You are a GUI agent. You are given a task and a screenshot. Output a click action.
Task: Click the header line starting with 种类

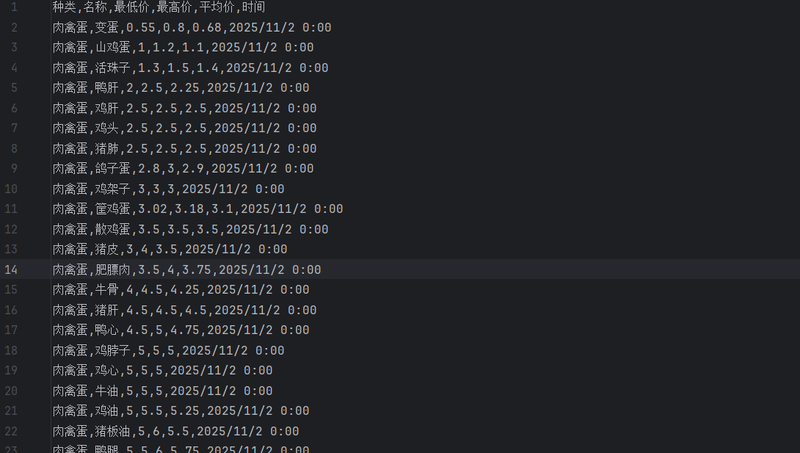click(x=158, y=7)
